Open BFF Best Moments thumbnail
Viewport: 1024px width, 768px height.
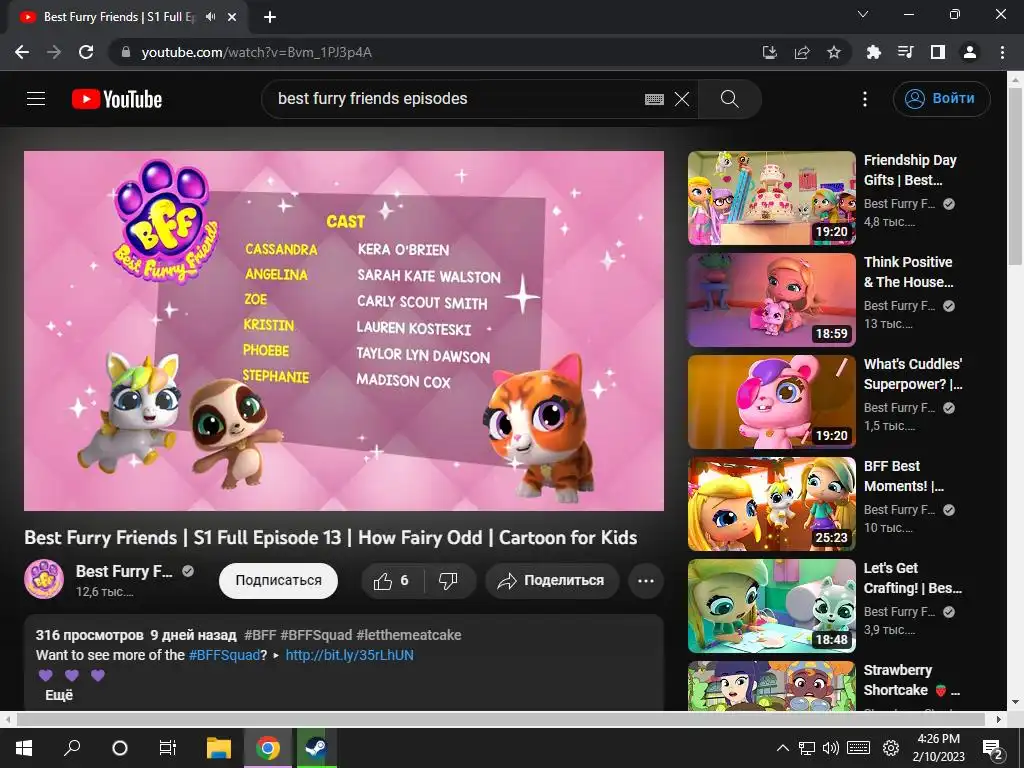(x=772, y=504)
